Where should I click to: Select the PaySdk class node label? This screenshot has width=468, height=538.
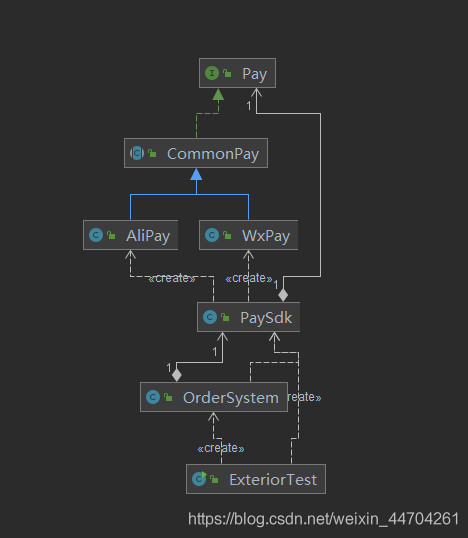click(266, 318)
